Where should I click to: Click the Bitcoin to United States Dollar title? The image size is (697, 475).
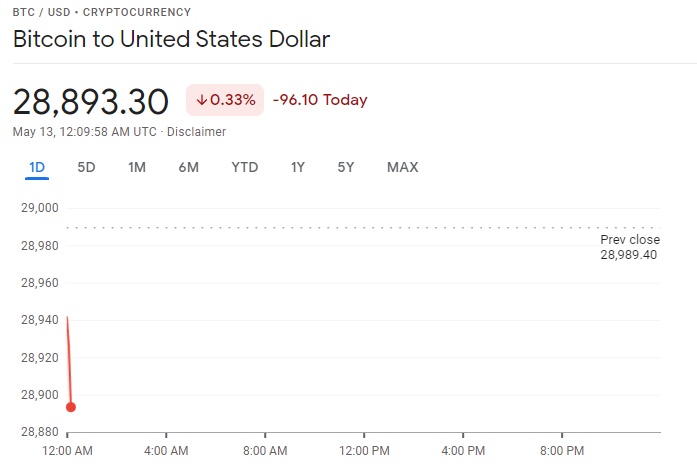pyautogui.click(x=171, y=41)
